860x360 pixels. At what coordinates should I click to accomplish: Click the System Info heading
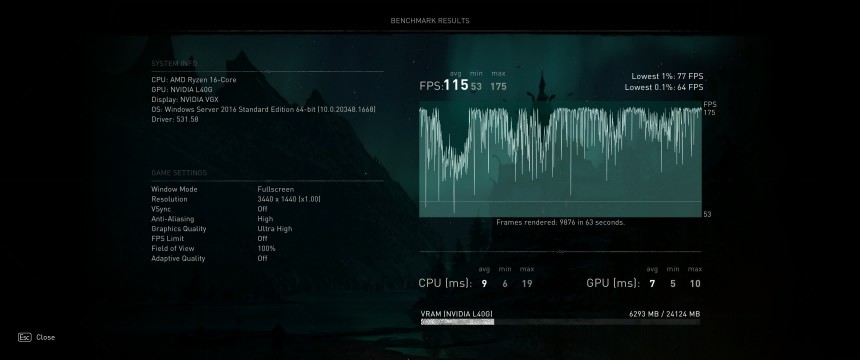click(x=174, y=64)
